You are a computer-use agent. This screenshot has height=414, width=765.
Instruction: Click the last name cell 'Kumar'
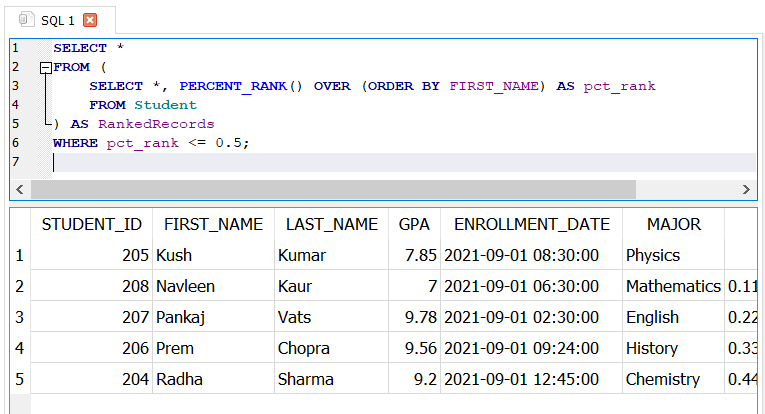pos(332,255)
